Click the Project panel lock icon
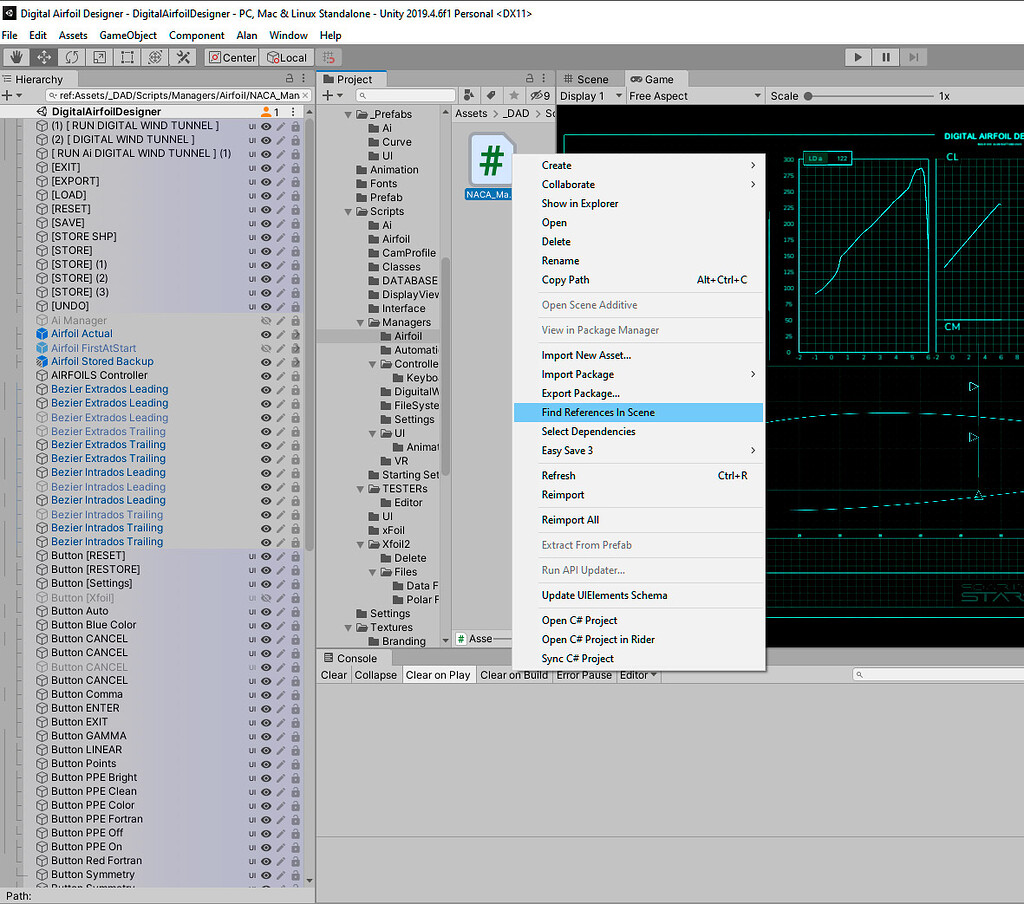The image size is (1024, 904). [528, 79]
